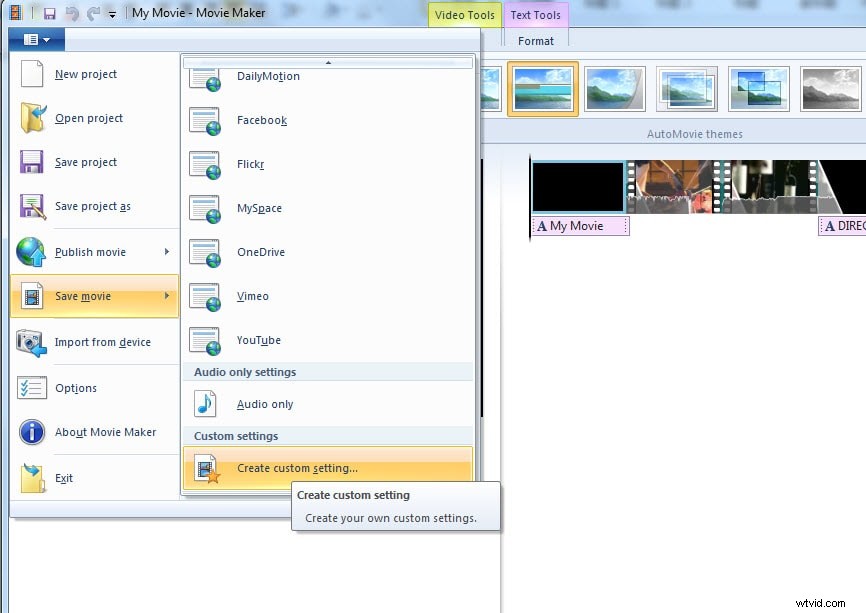The height and width of the screenshot is (613, 866).
Task: Publish the movie to Vimeo
Action: pos(252,296)
